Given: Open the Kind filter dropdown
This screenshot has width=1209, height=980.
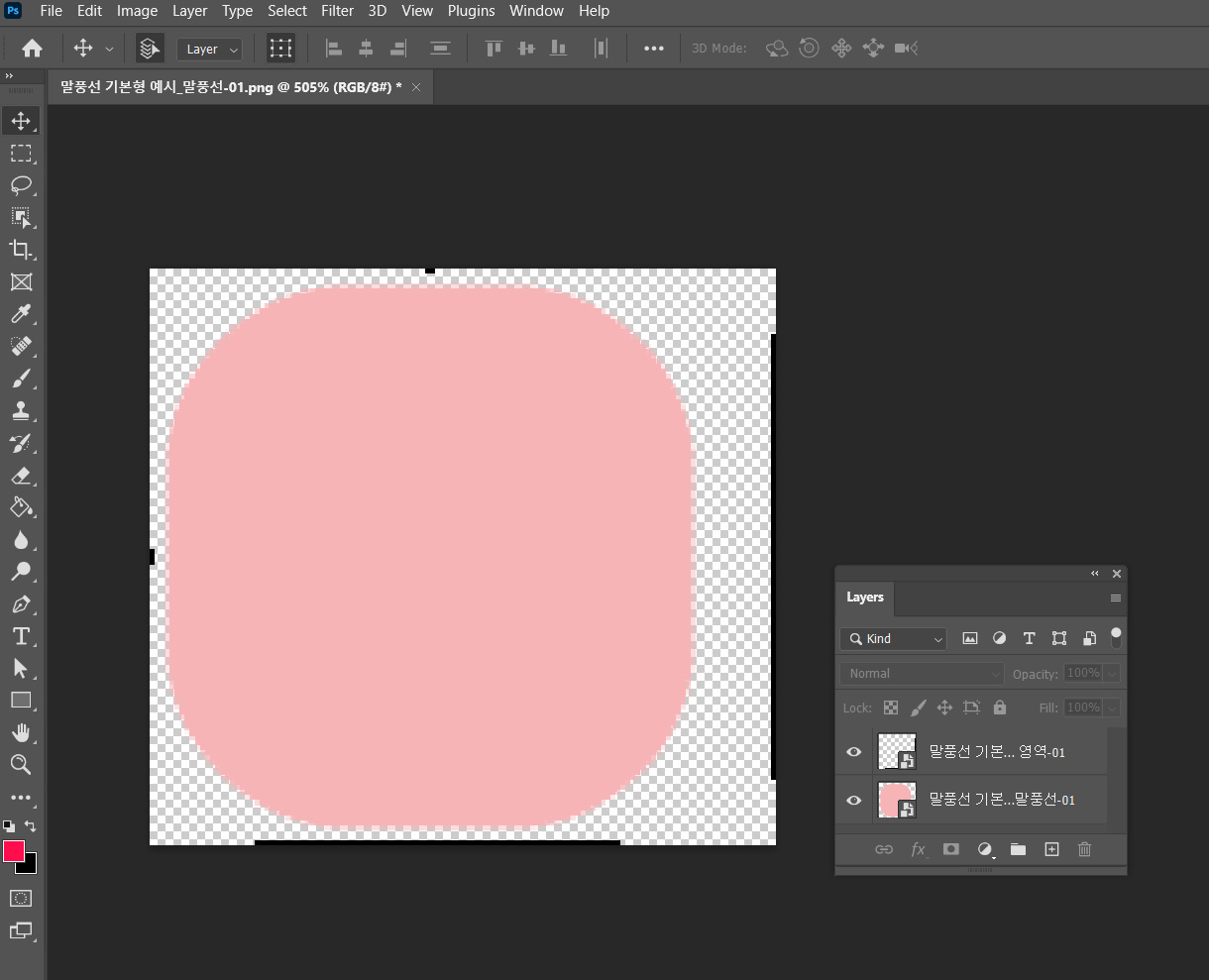Looking at the screenshot, I should coord(893,639).
